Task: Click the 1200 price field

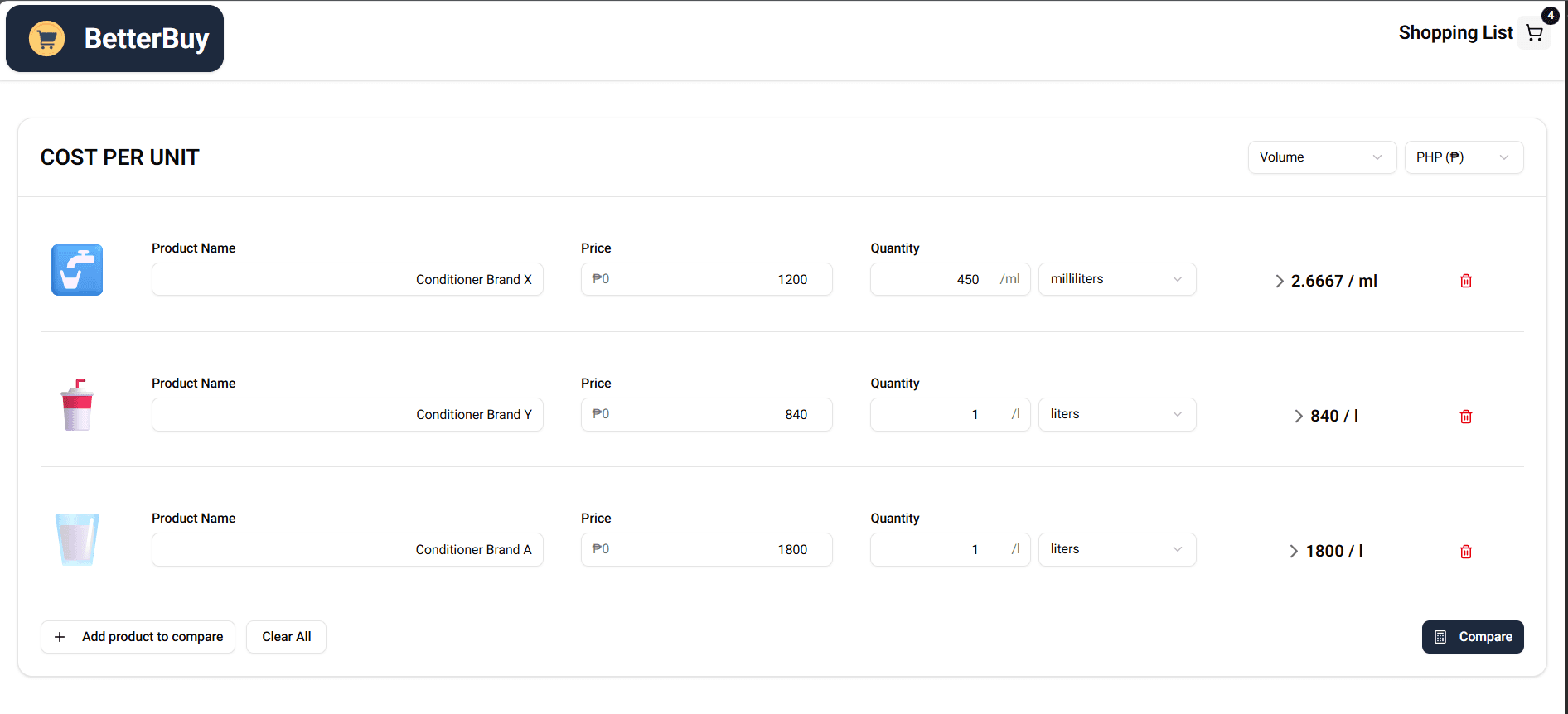Action: click(706, 279)
